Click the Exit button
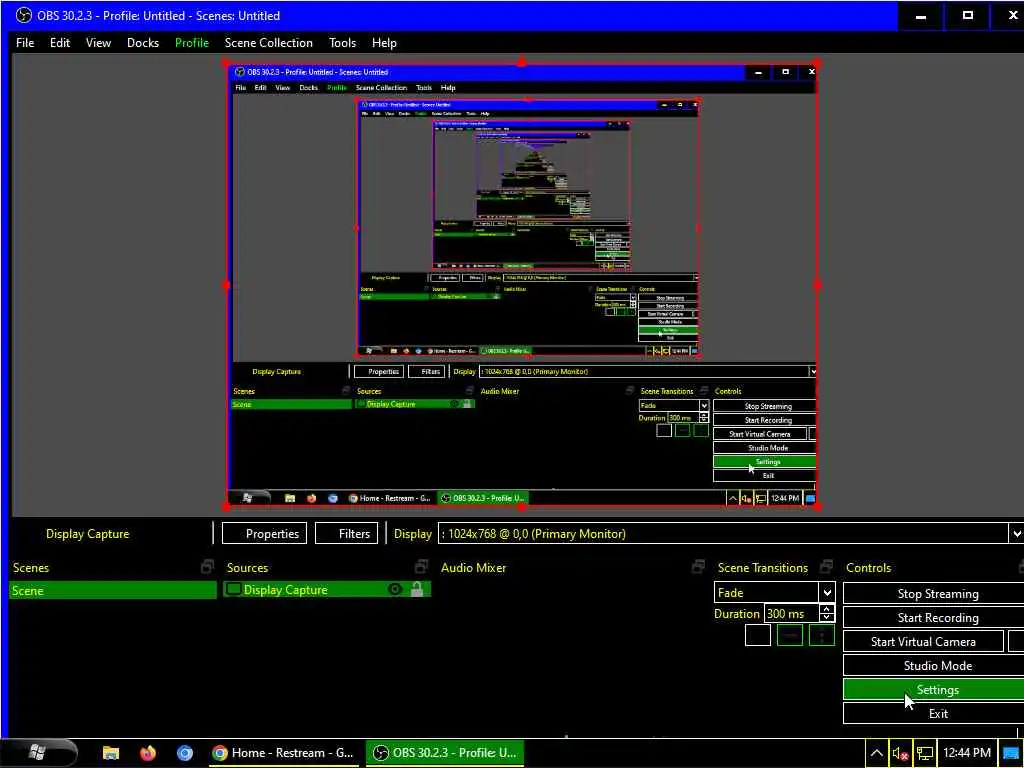Viewport: 1024px width, 768px height. tap(934, 714)
